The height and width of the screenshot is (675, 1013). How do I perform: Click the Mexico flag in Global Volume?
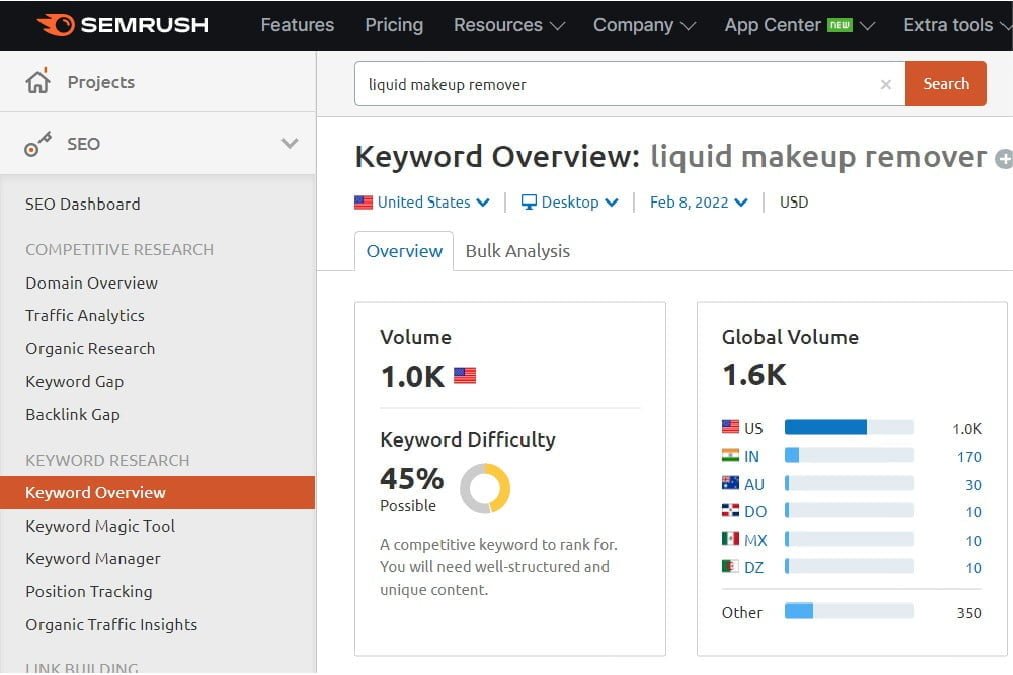(729, 539)
